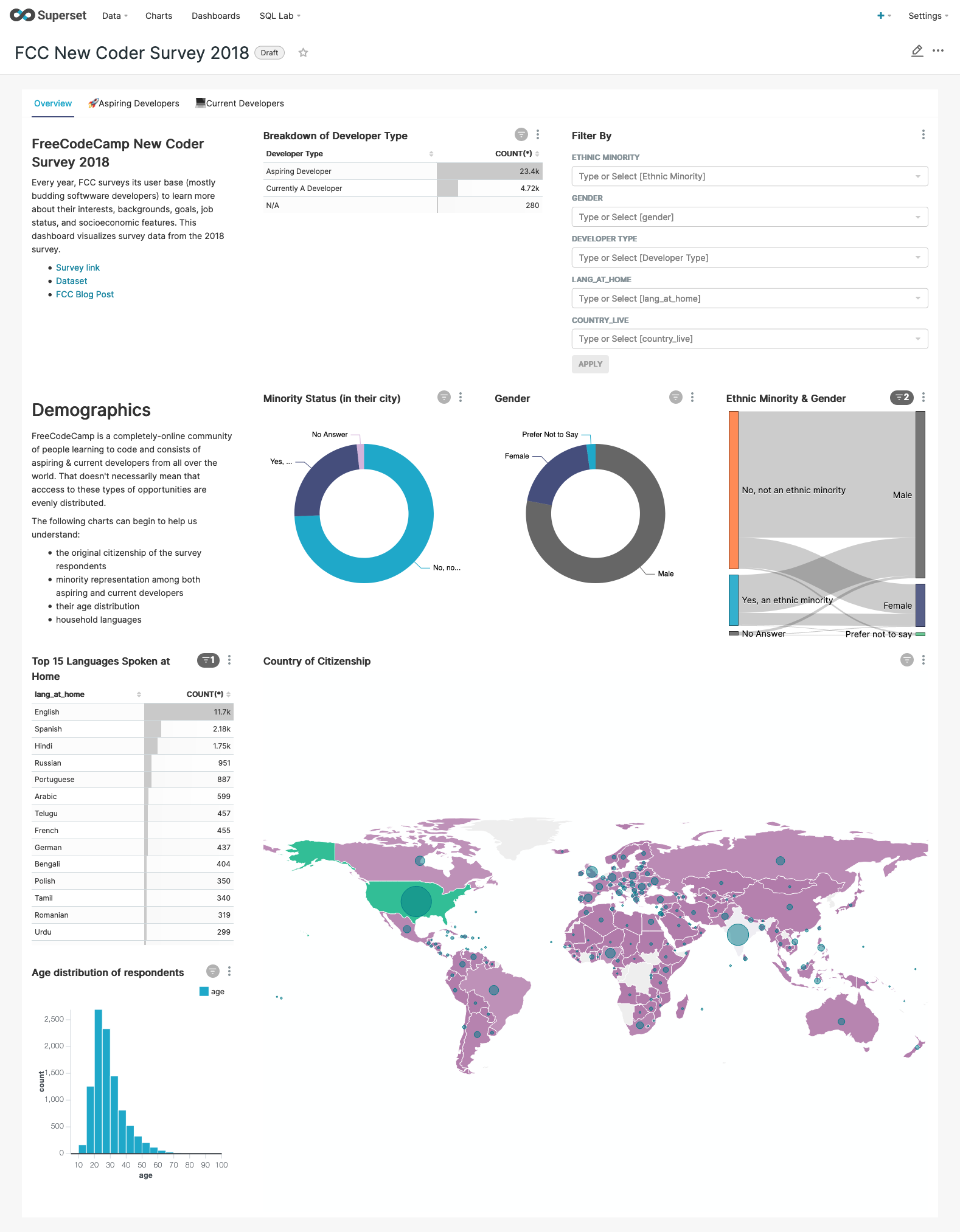Open the Developer Type filter dropdown

(x=750, y=258)
